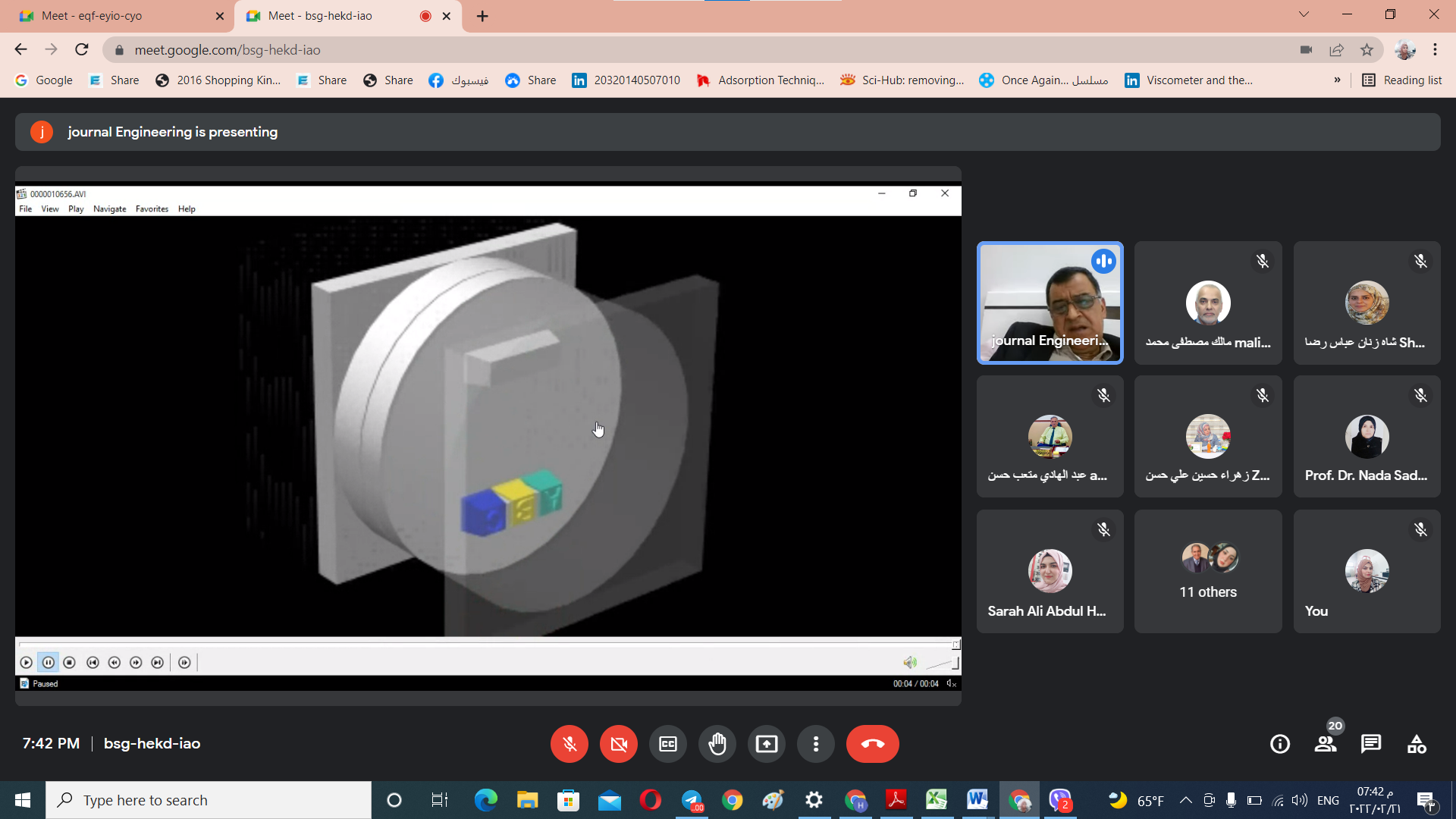
Task: Click the 11 others participants tile
Action: click(x=1208, y=571)
